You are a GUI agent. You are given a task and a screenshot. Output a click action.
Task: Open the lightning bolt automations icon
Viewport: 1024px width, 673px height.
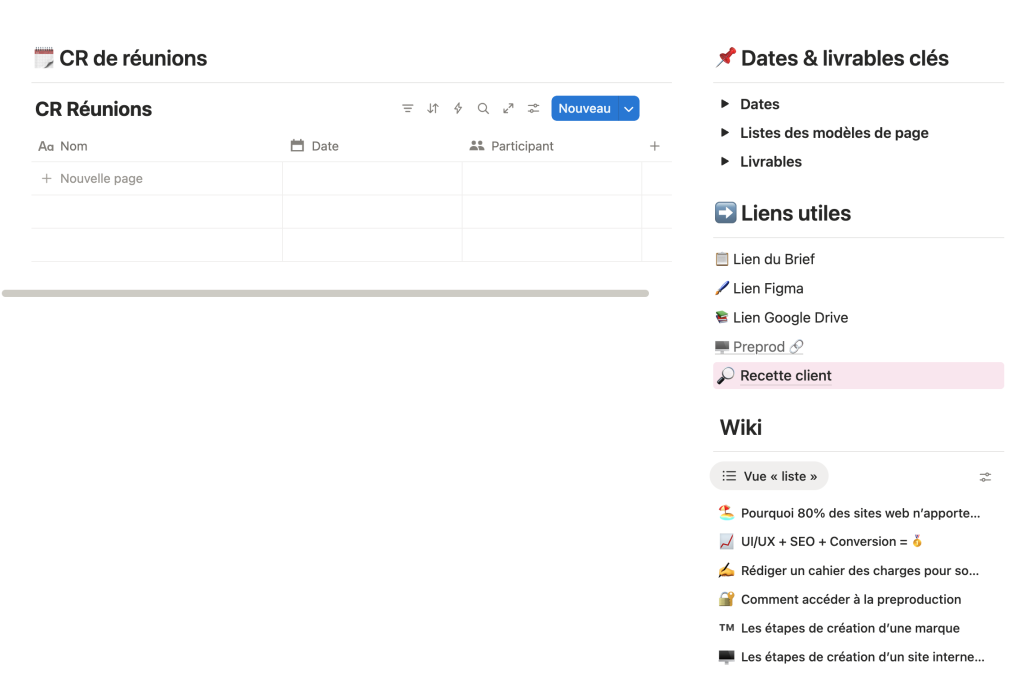(458, 109)
